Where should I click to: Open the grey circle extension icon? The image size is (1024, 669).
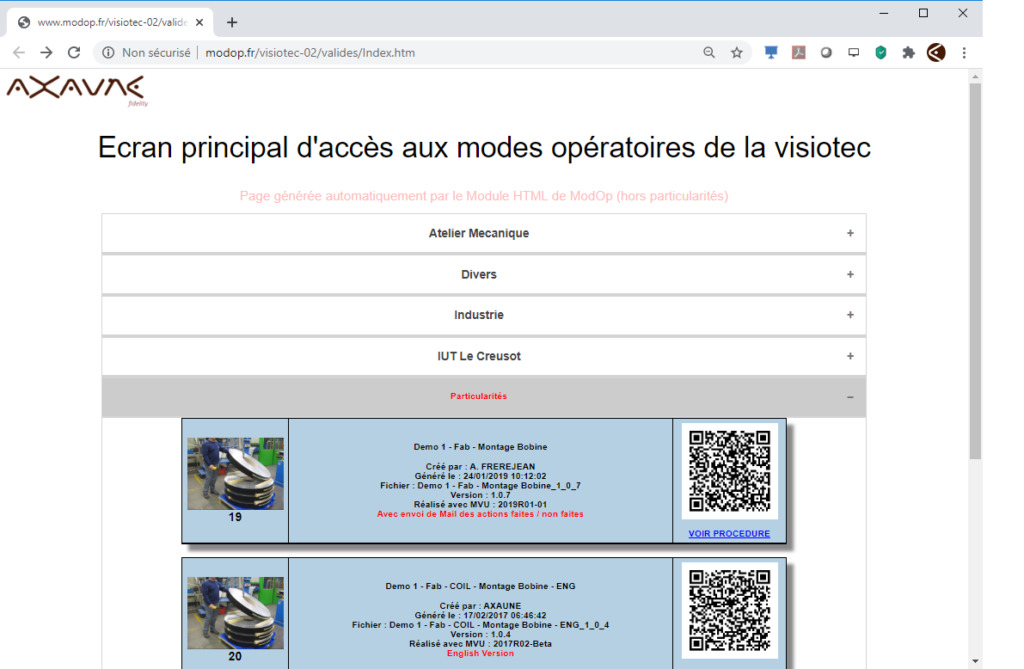pyautogui.click(x=826, y=53)
